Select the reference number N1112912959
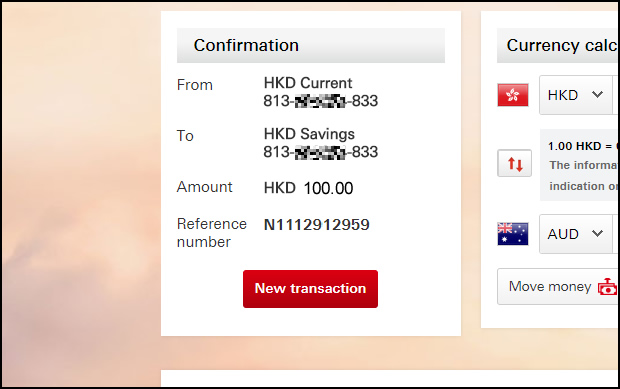Image resolution: width=620 pixels, height=389 pixels. pos(317,225)
